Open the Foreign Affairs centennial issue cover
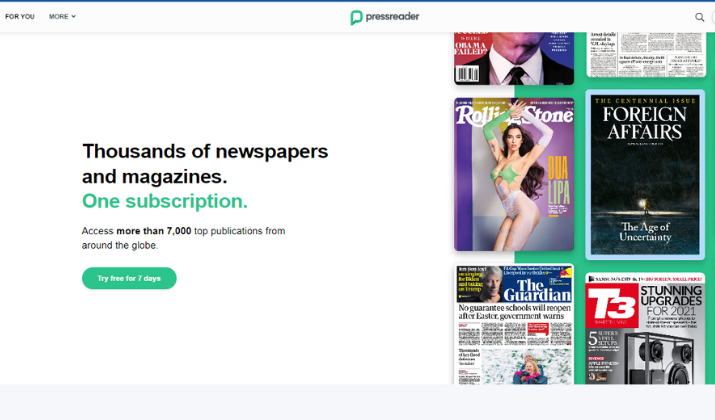This screenshot has height=420, width=715. pyautogui.click(x=645, y=175)
